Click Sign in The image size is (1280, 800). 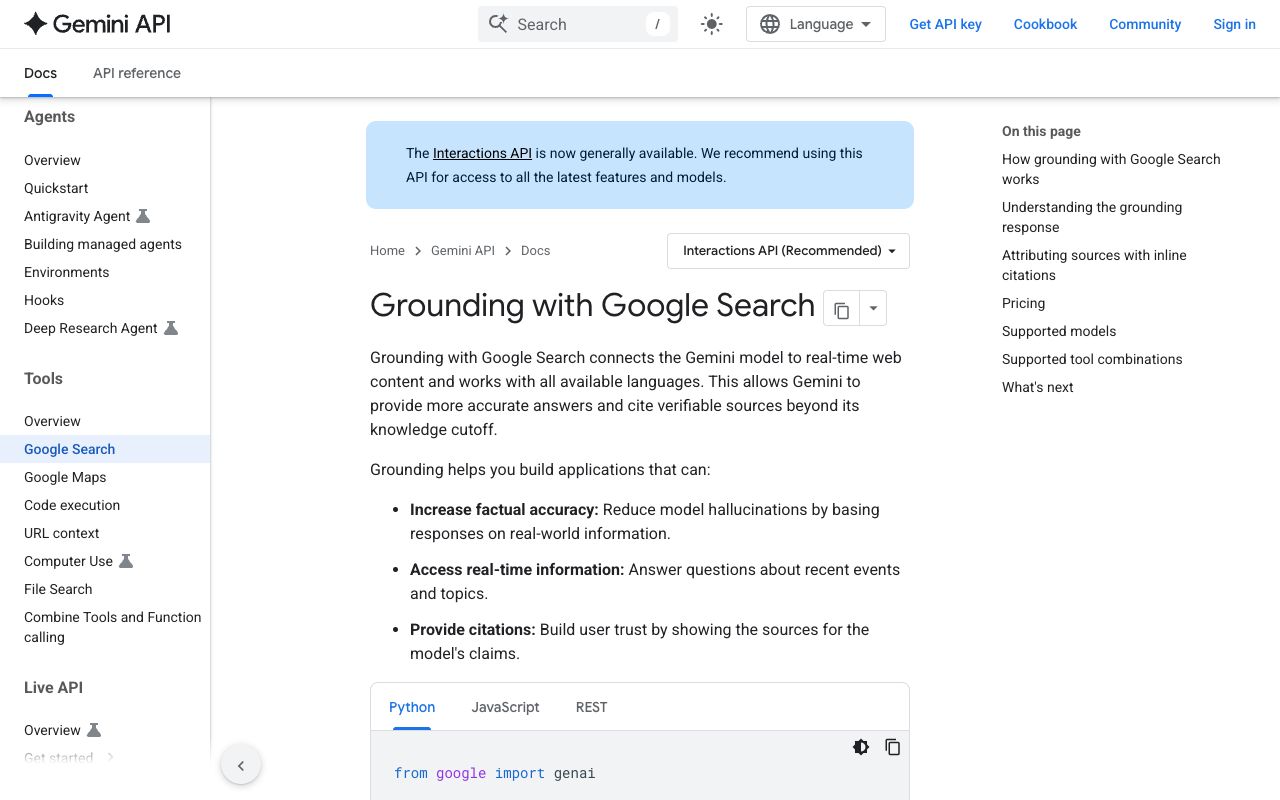(x=1234, y=24)
